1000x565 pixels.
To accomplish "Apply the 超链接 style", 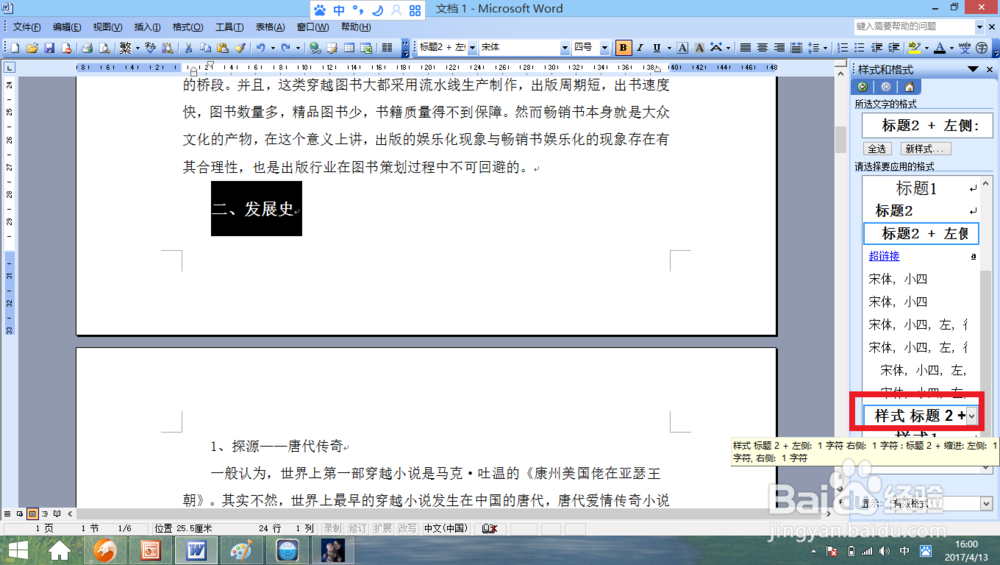I will coord(921,256).
